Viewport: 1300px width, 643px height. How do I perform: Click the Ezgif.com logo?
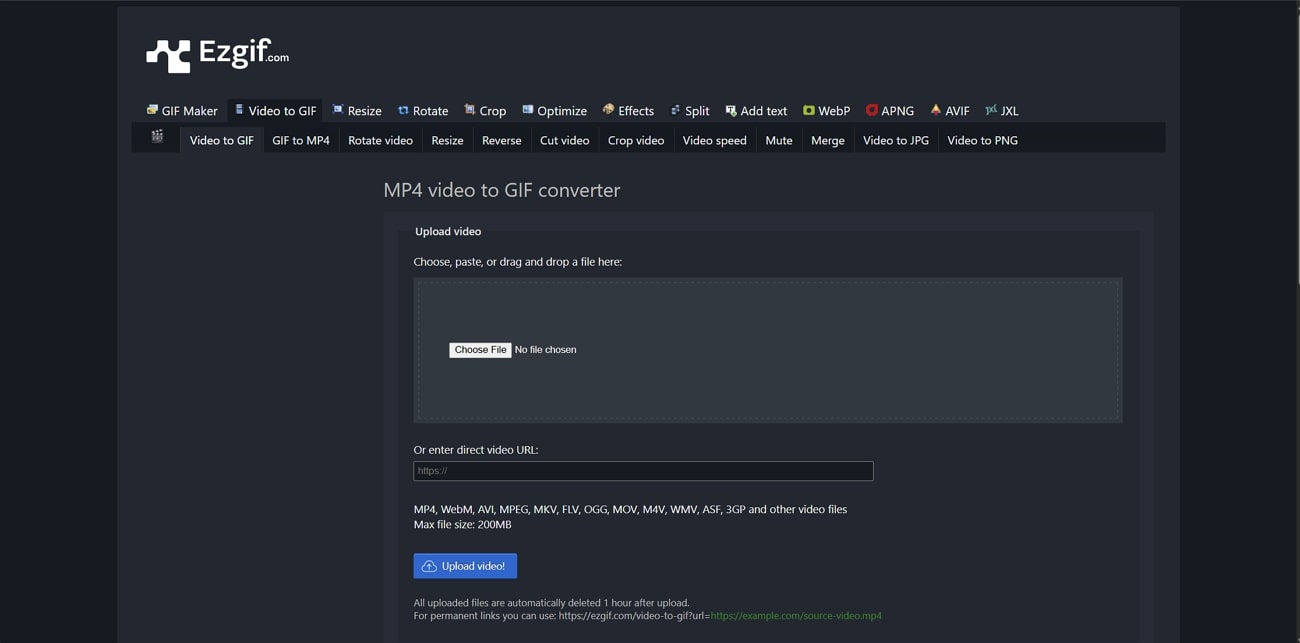click(x=217, y=55)
